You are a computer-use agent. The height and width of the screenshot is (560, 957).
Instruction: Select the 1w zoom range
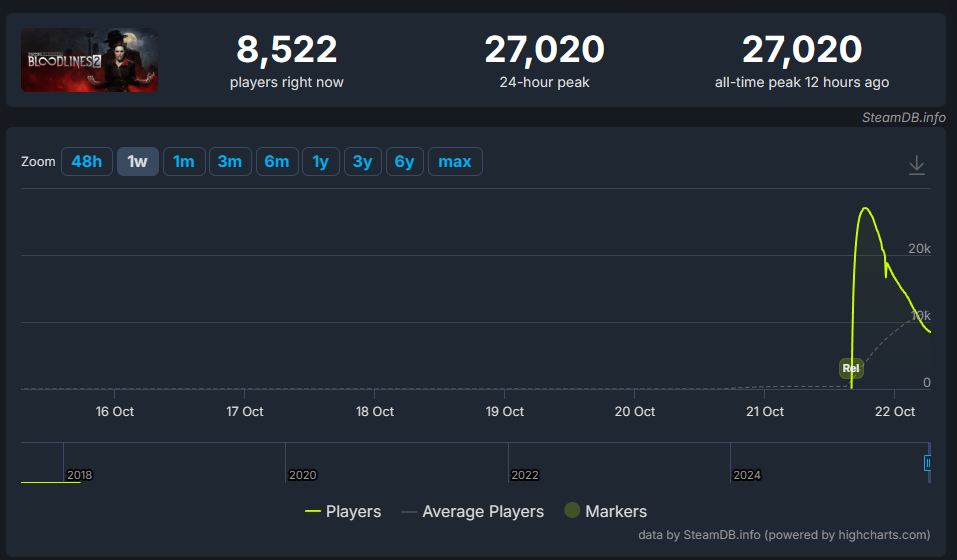tap(138, 162)
